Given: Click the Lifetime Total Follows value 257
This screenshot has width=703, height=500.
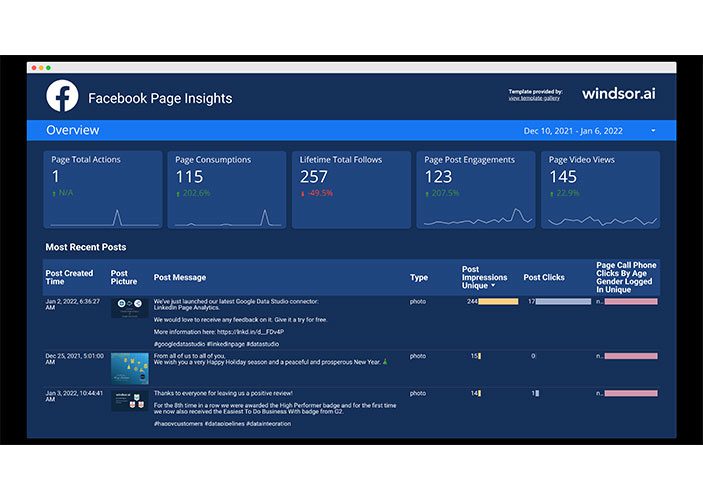Looking at the screenshot, I should (x=314, y=177).
